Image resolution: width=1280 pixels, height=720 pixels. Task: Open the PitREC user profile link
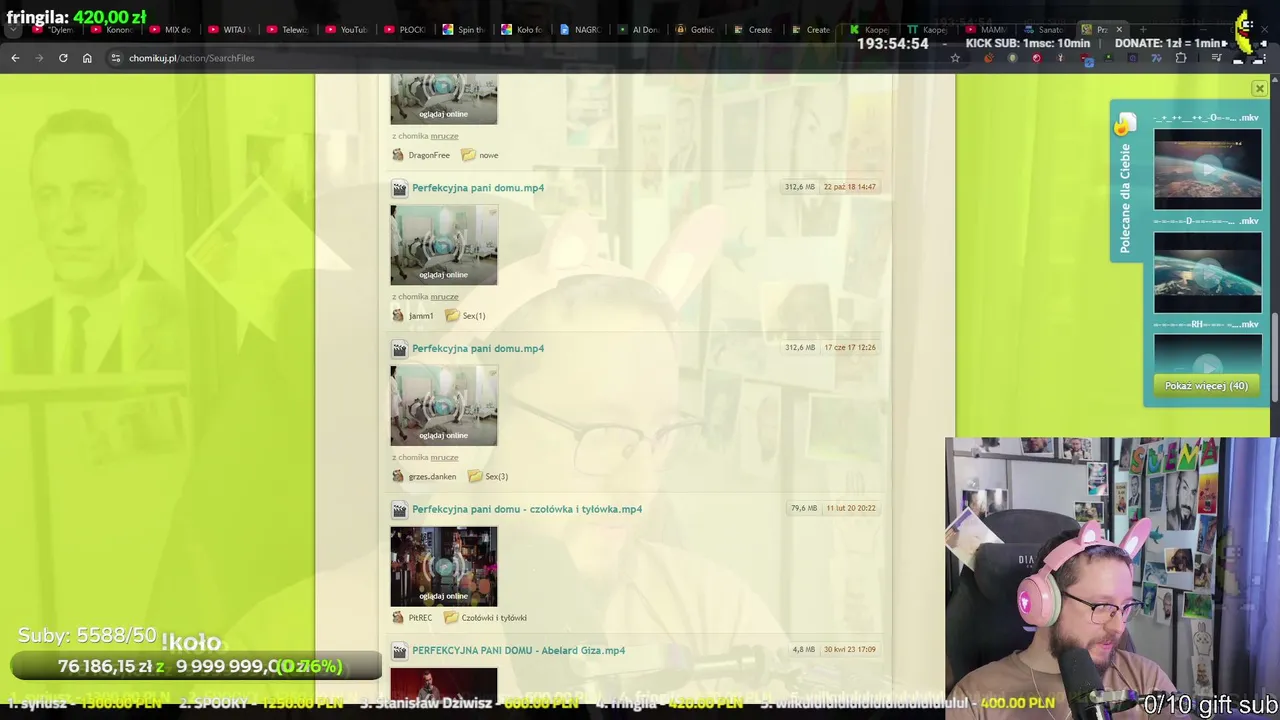pyautogui.click(x=420, y=618)
